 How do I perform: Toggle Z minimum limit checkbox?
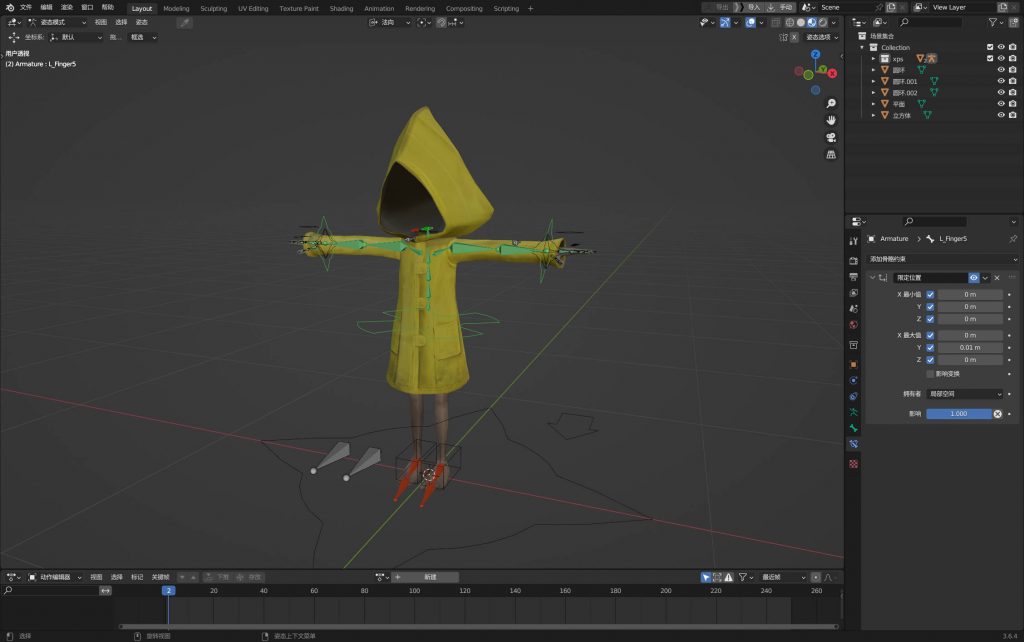[x=930, y=319]
